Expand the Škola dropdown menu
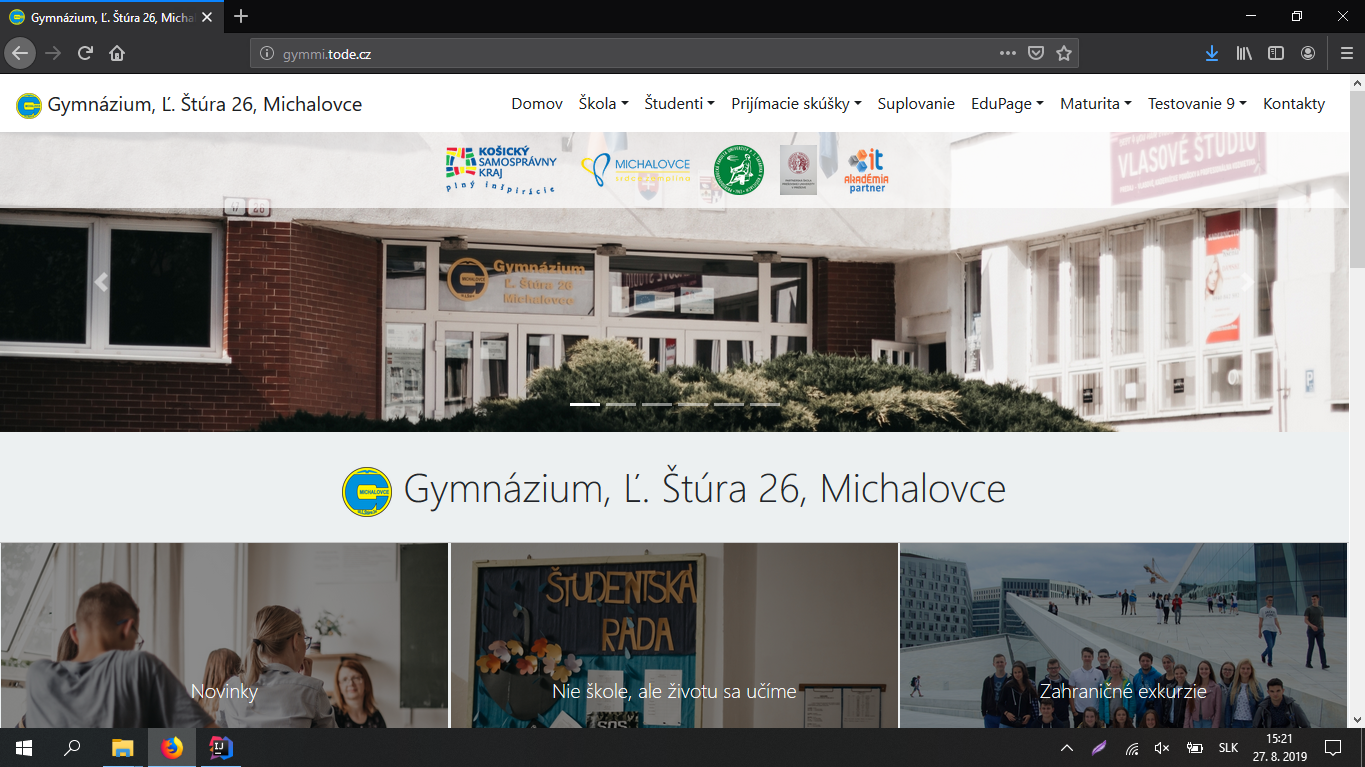Image resolution: width=1365 pixels, height=767 pixels. [603, 104]
